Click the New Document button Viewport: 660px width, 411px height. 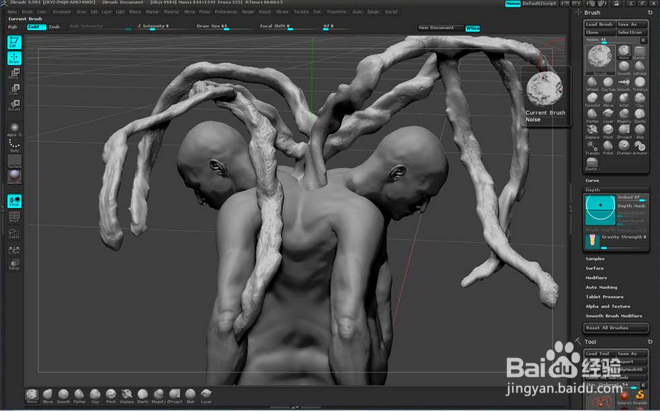[440, 28]
